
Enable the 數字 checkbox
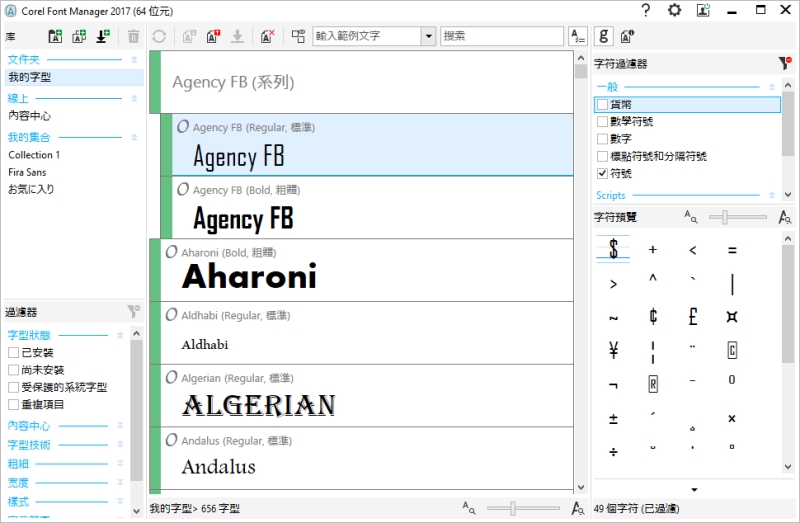point(602,139)
